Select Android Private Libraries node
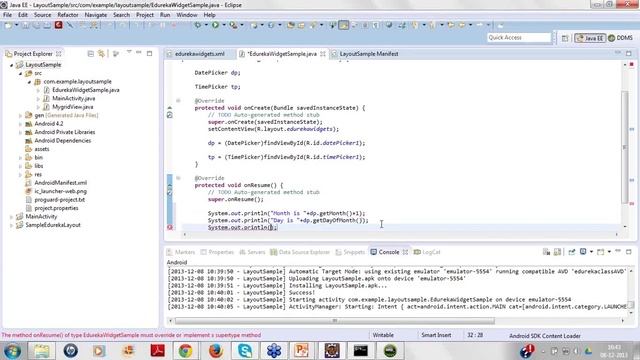The width and height of the screenshot is (640, 360). [64, 132]
